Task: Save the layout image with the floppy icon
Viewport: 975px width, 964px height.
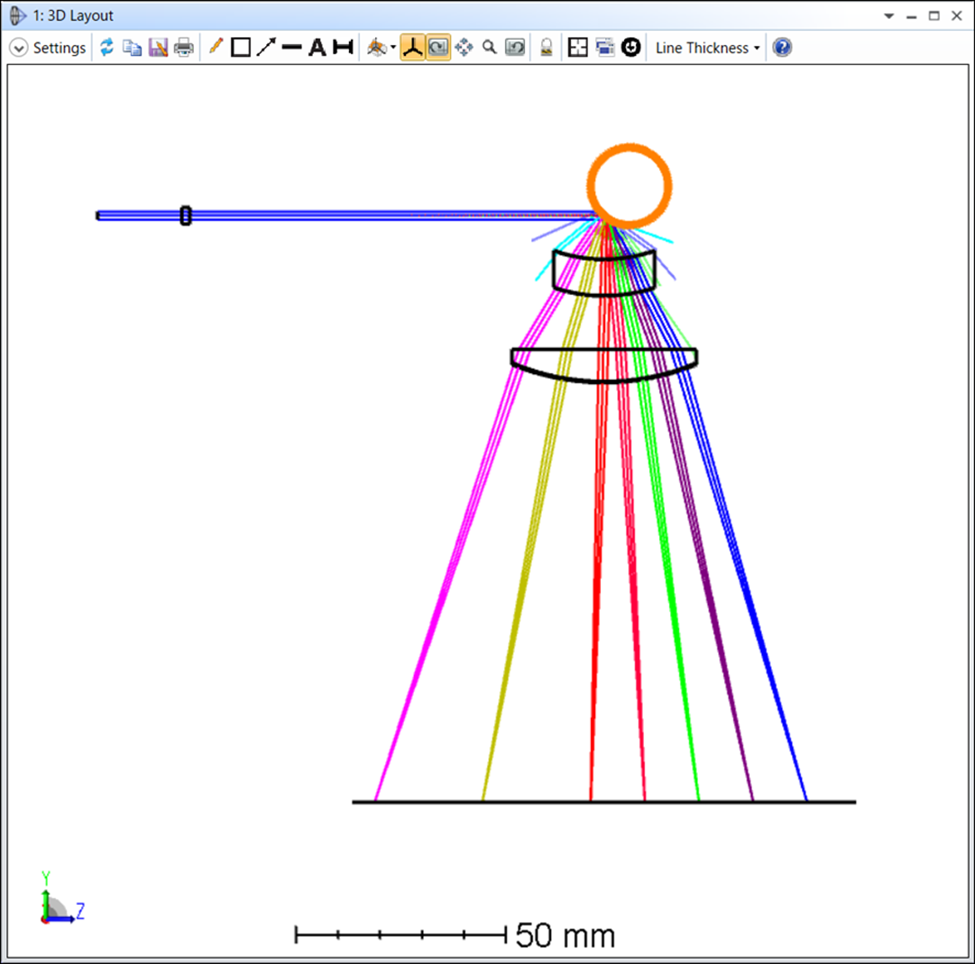Action: (158, 47)
